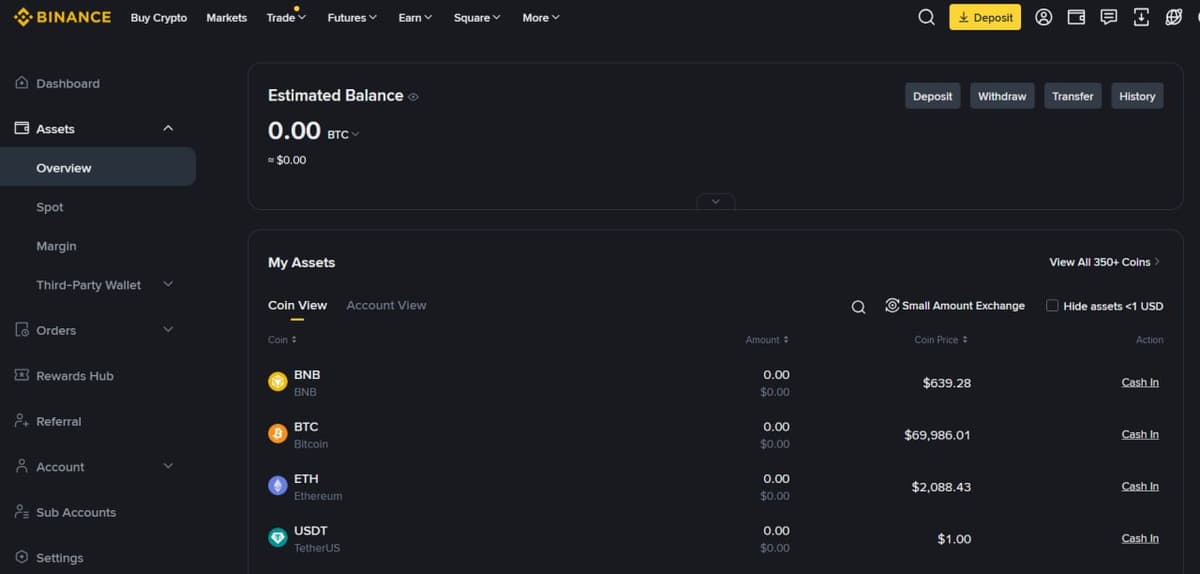
Task: Switch to the Account View tab
Action: [x=386, y=305]
